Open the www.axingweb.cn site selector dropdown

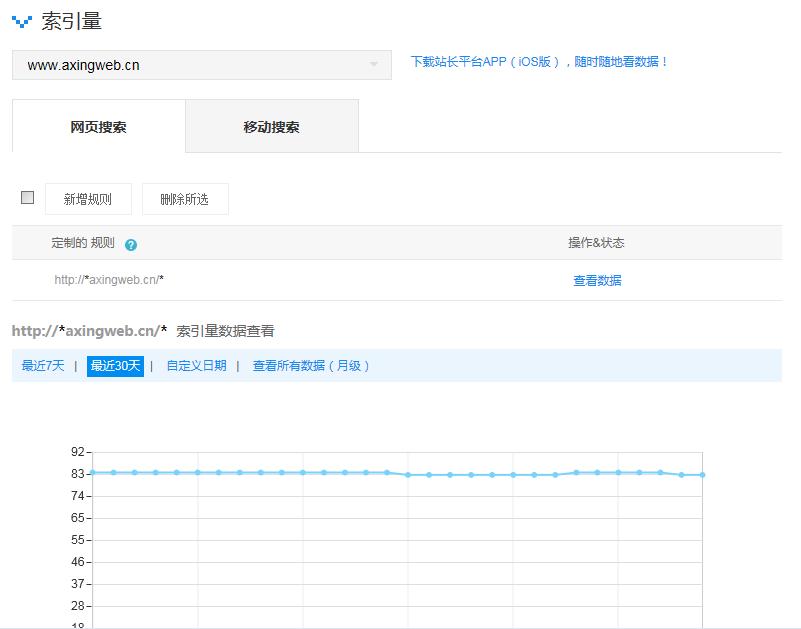pos(200,65)
